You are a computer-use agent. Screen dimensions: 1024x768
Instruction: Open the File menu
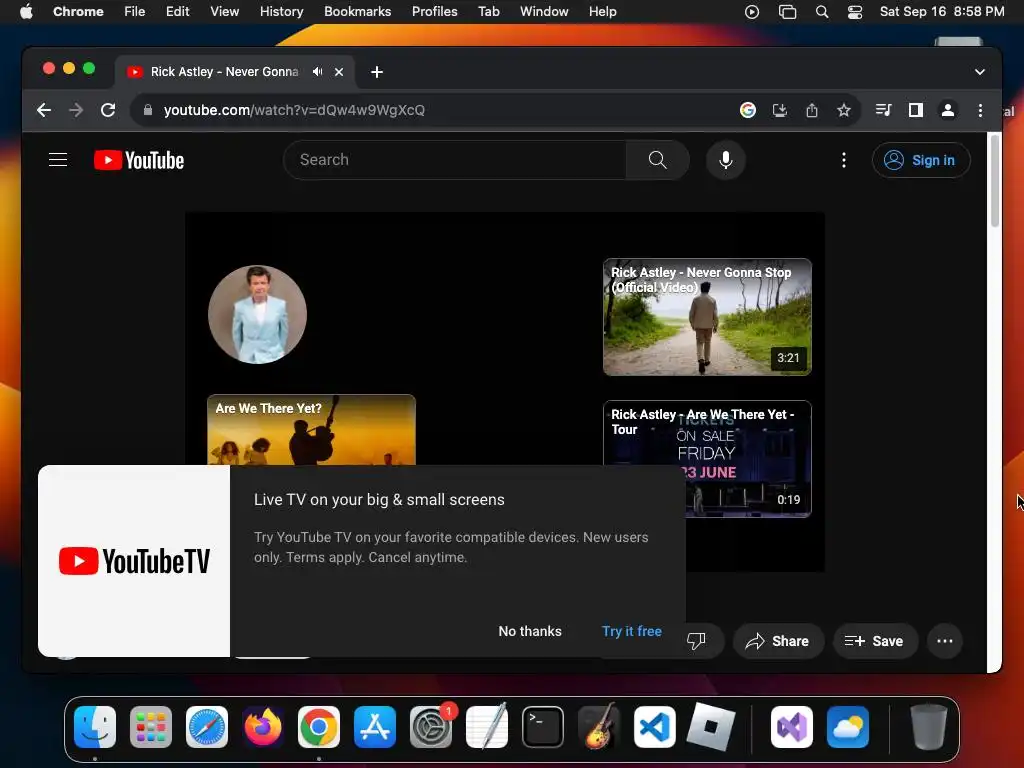[x=135, y=12]
